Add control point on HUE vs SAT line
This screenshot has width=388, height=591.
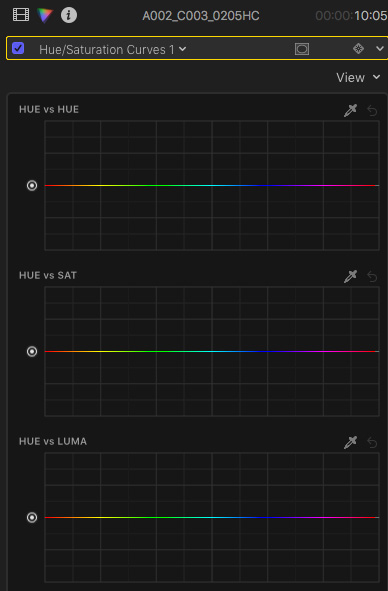click(x=212, y=352)
